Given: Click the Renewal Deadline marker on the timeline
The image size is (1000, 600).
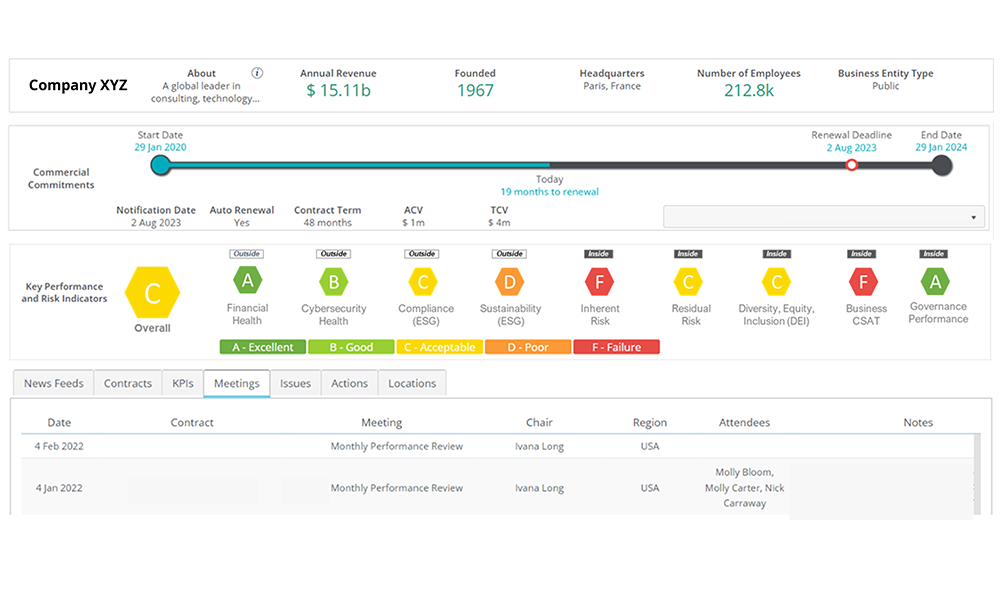Looking at the screenshot, I should (x=851, y=165).
